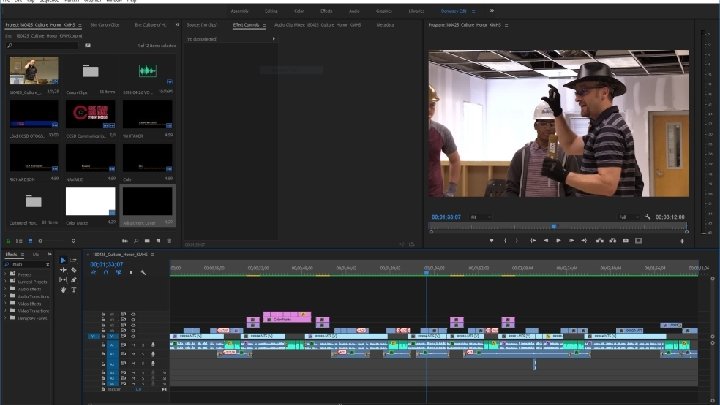Viewport: 720px width, 405px height.
Task: Click timeline playhead on time ruler
Action: pos(426,273)
